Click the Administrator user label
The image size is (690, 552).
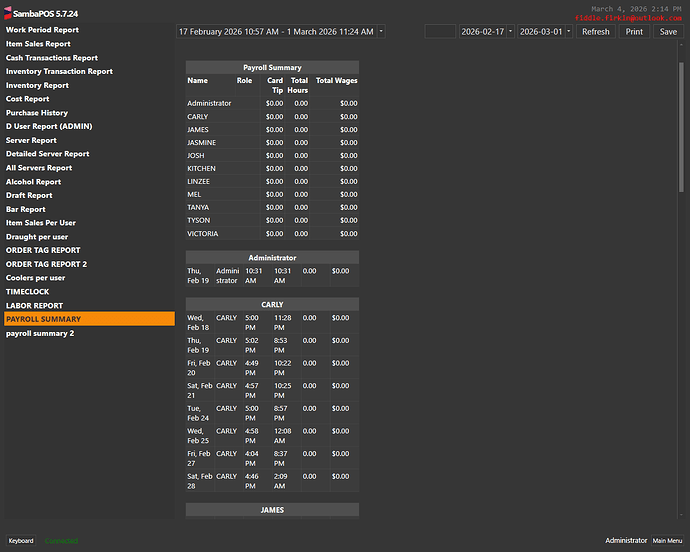626,541
